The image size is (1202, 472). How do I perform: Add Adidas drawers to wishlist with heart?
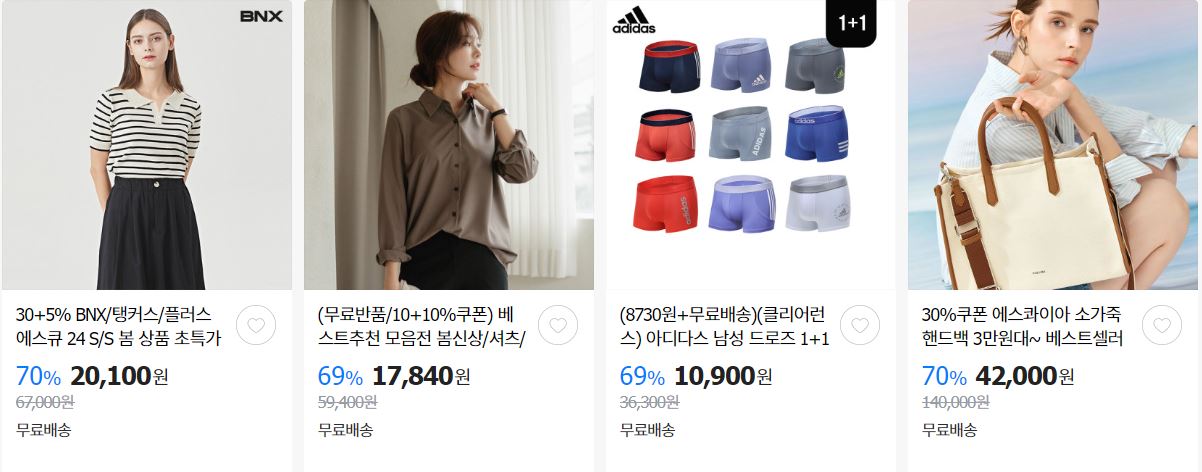860,326
